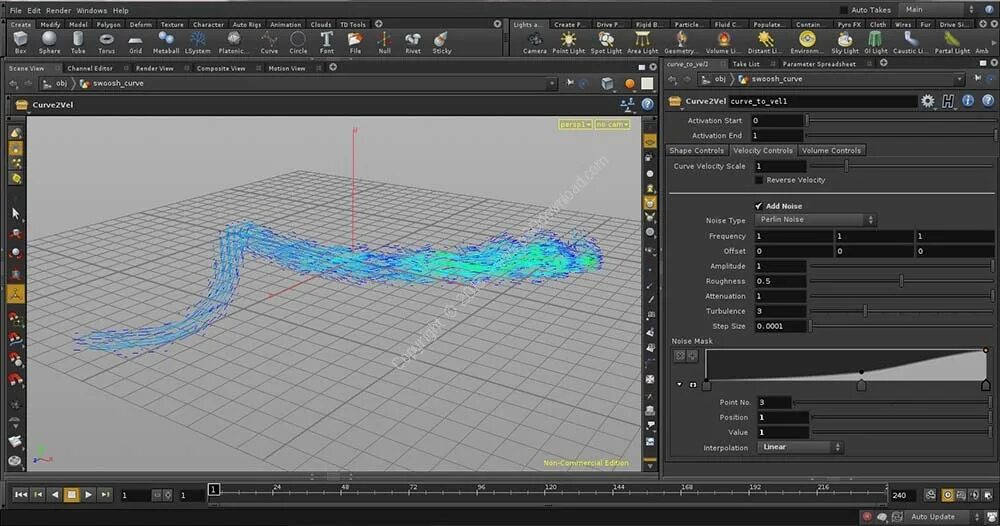Click the Grid shelf tool
The image size is (1000, 526).
coord(135,43)
